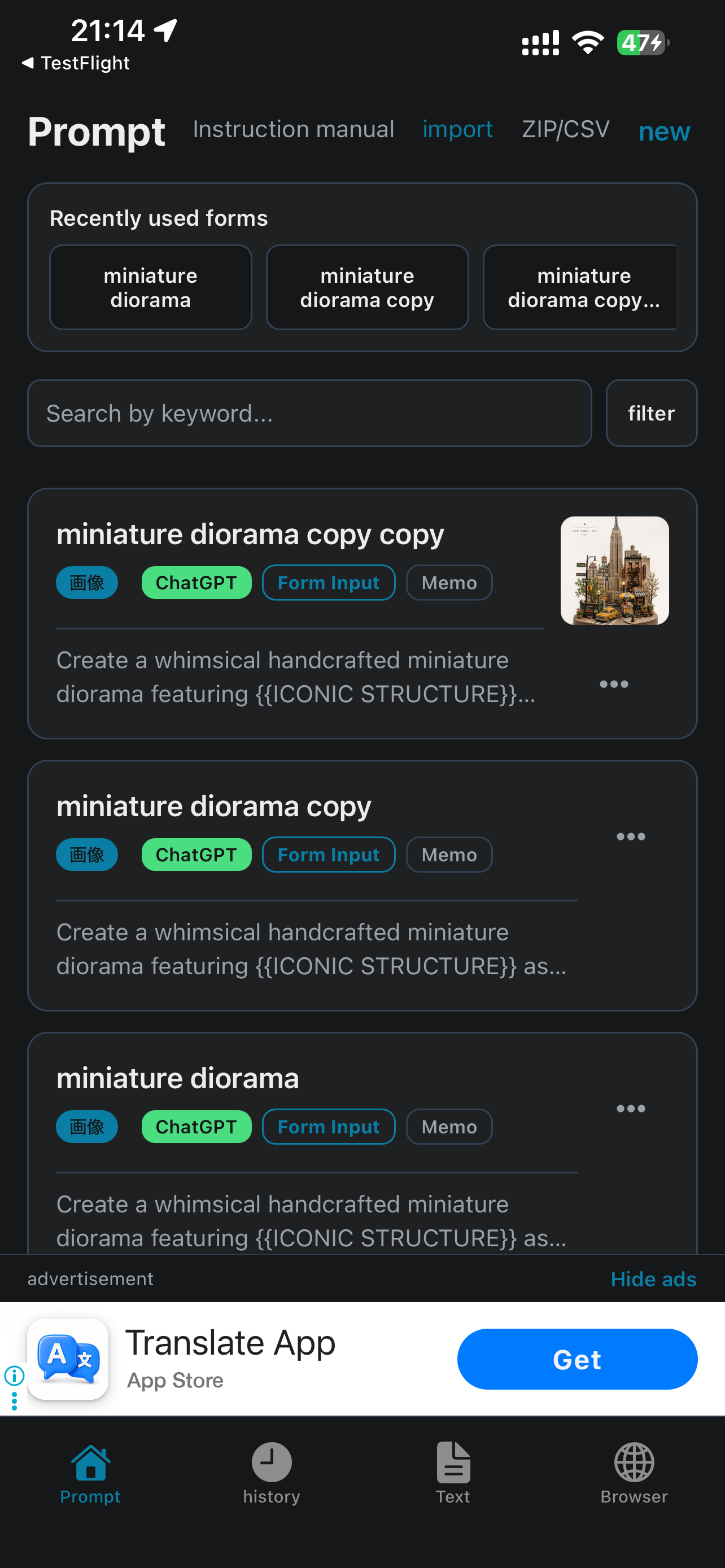The width and height of the screenshot is (725, 1568).
Task: Tap the Translate App ad icon
Action: click(68, 1359)
